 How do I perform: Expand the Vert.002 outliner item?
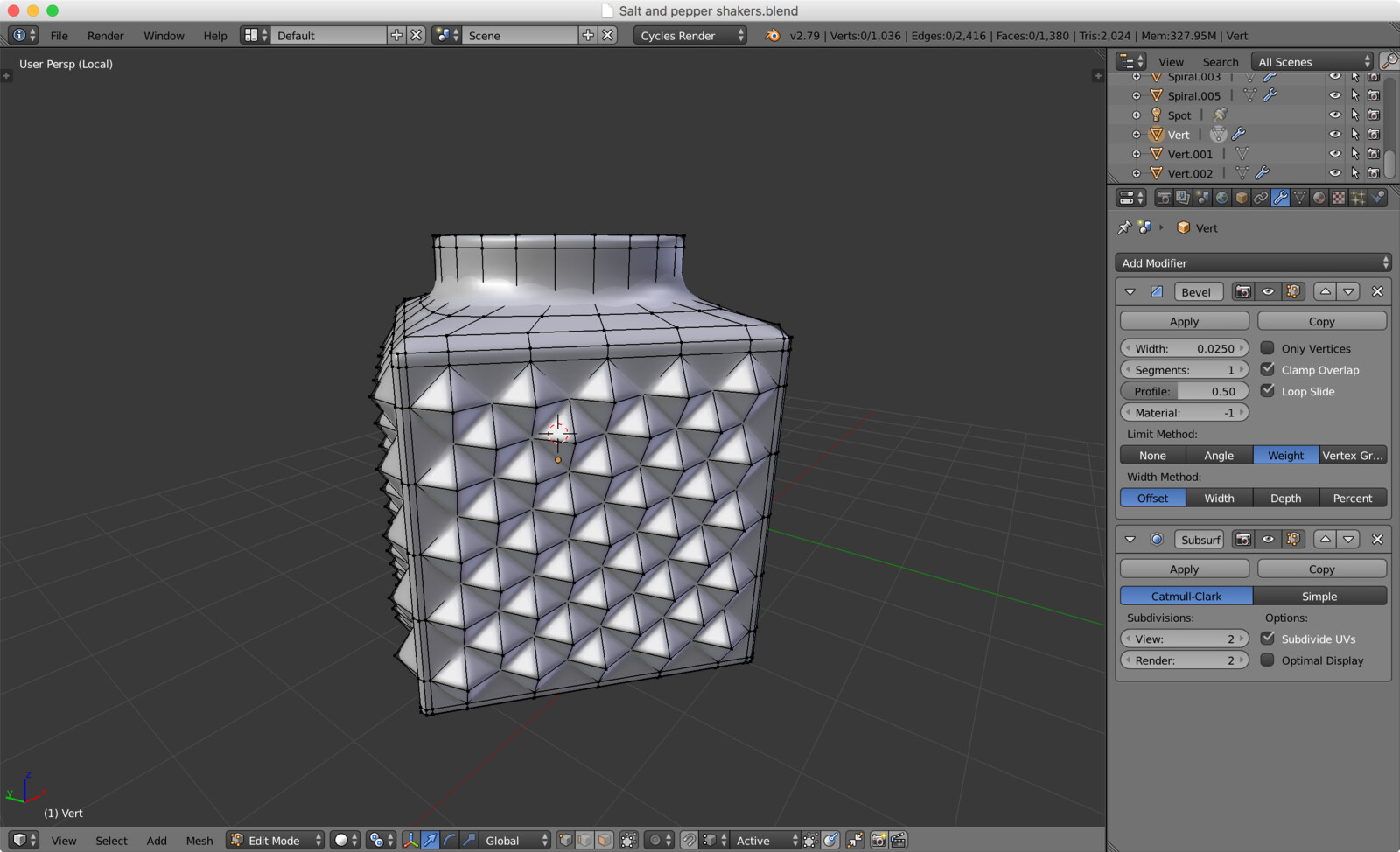(x=1137, y=173)
